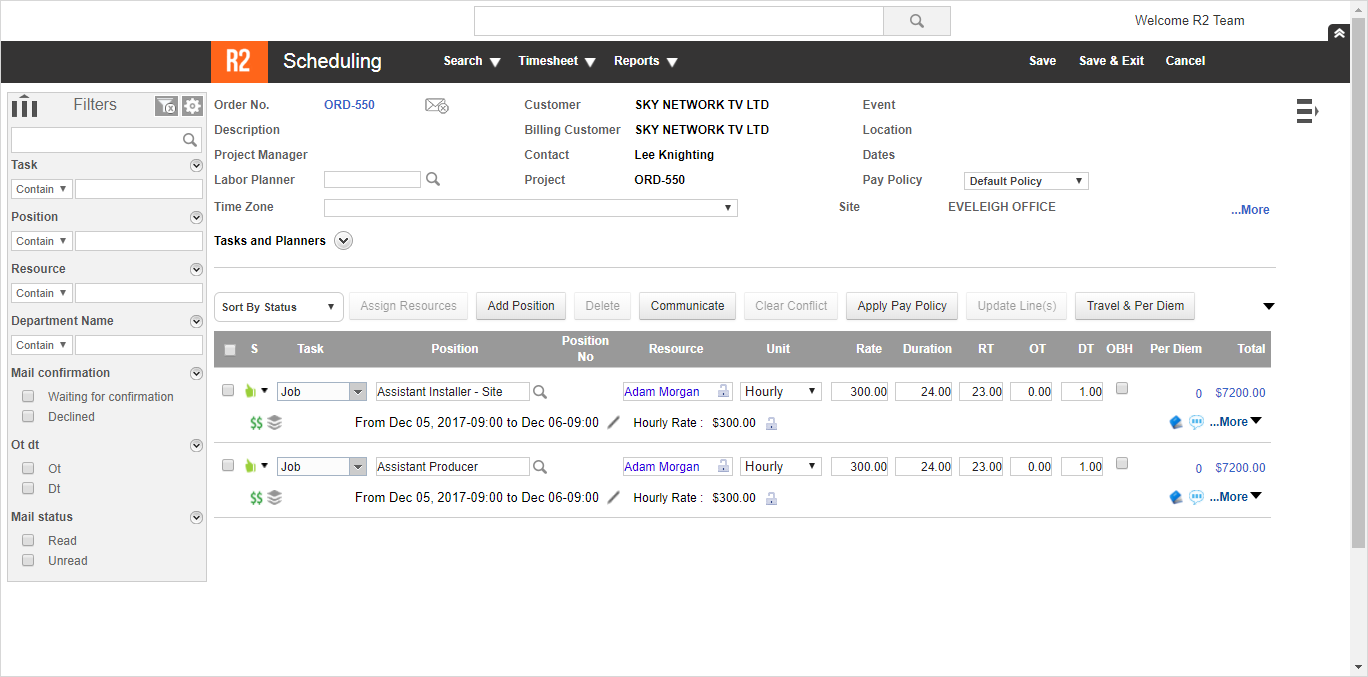The image size is (1368, 677).
Task: Check the Unread mail status filter
Action: [x=28, y=560]
